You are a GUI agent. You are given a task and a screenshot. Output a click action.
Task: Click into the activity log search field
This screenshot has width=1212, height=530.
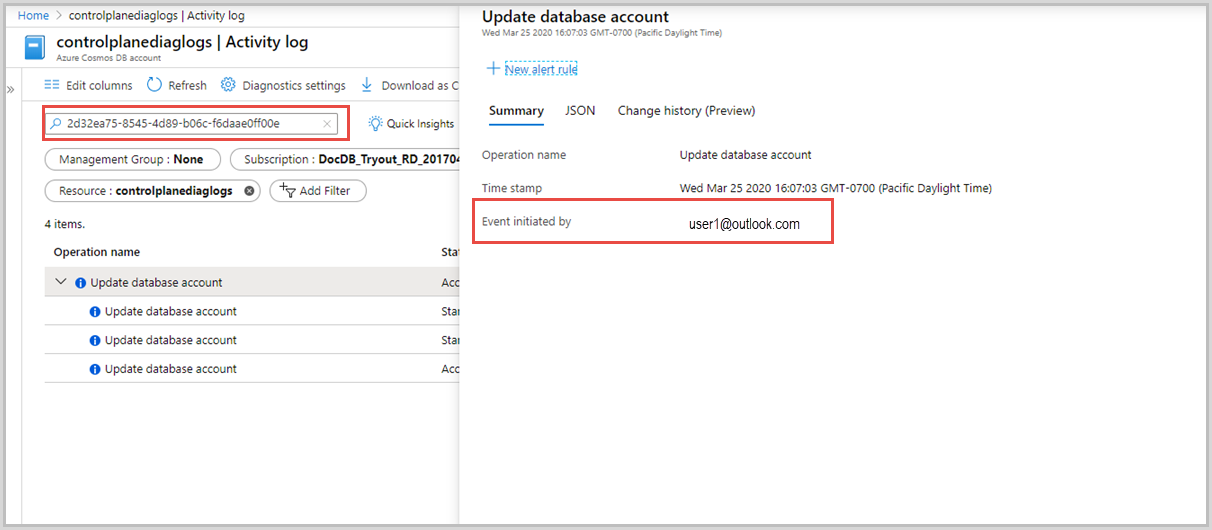pos(190,124)
